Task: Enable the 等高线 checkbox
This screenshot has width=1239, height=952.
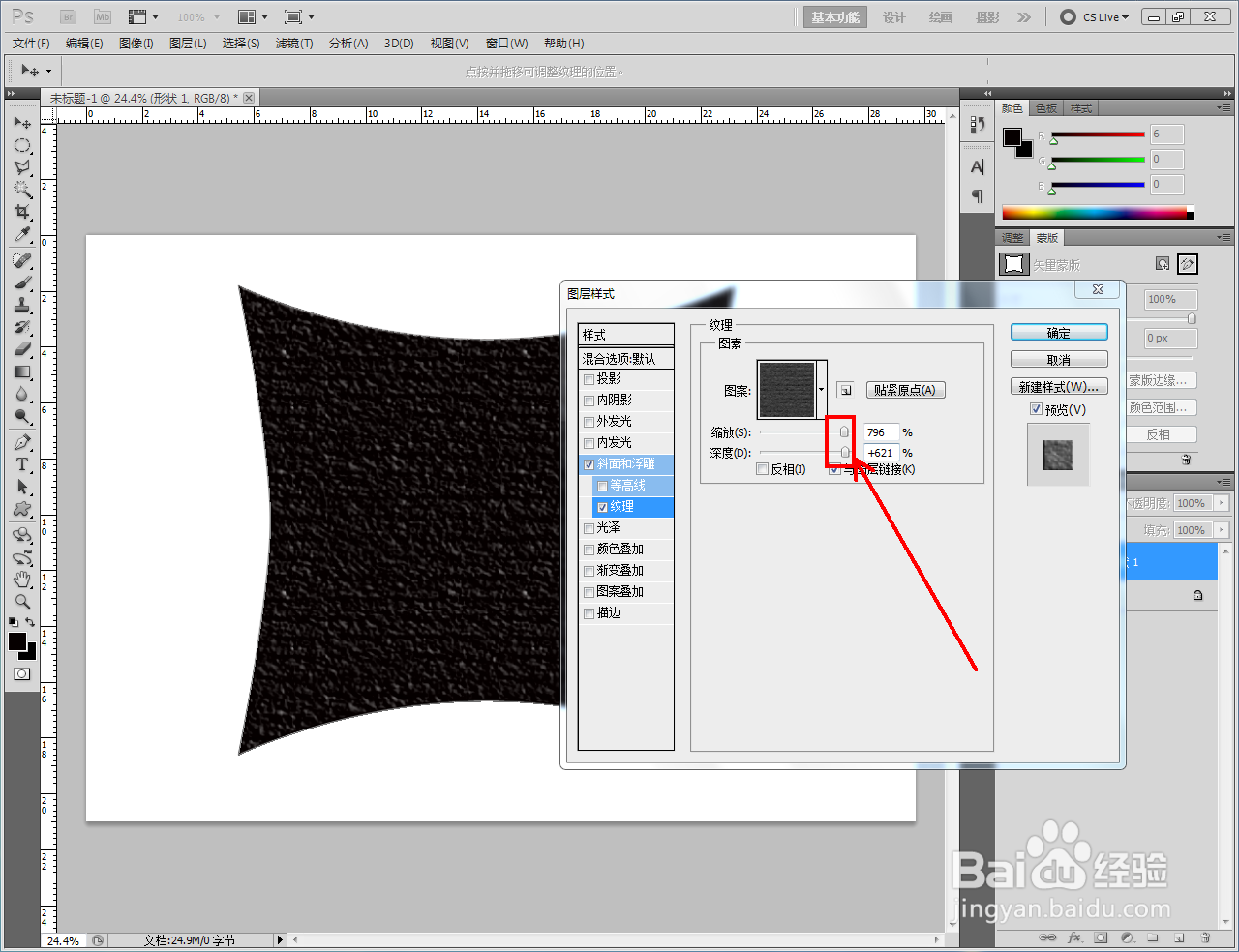Action: coord(602,486)
